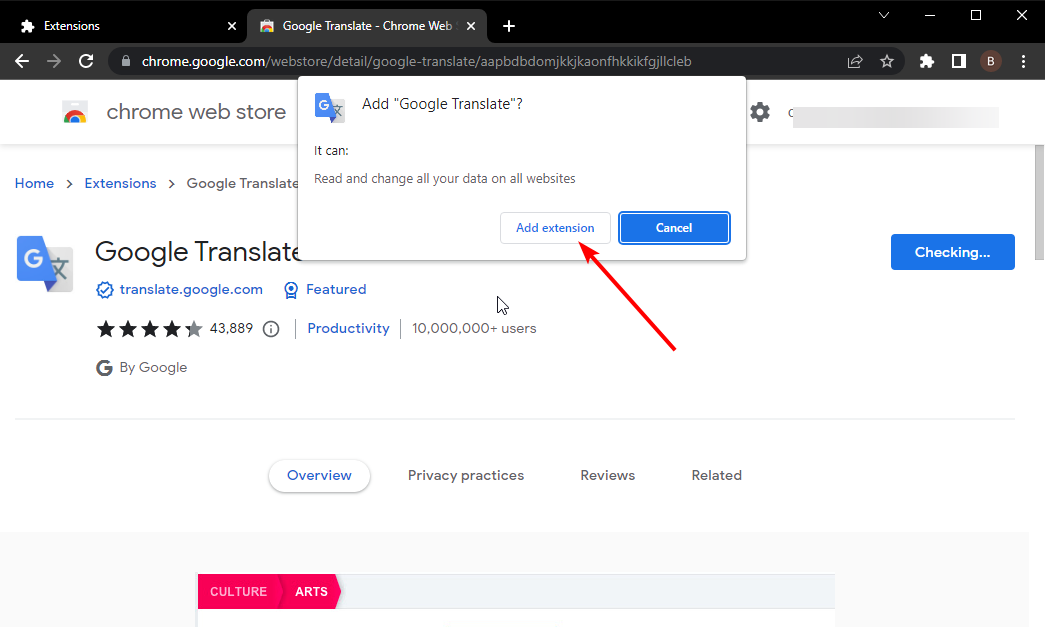Switch to the Reviews tab
The width and height of the screenshot is (1045, 627).
[608, 475]
